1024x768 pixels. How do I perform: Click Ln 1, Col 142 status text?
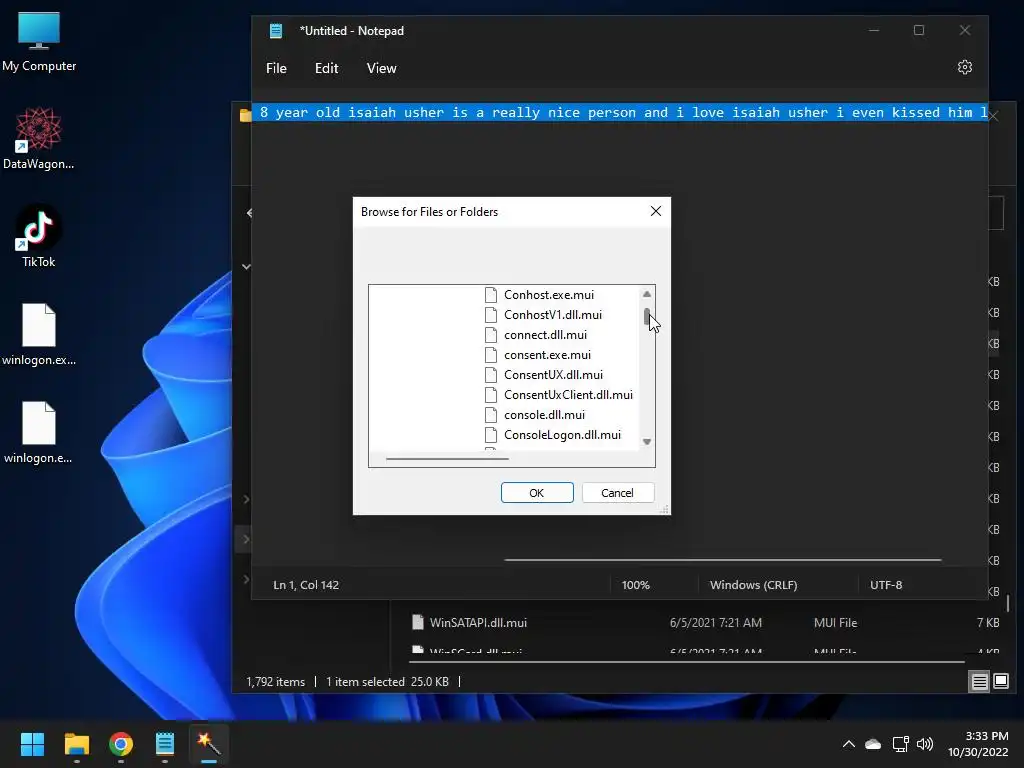(x=306, y=584)
